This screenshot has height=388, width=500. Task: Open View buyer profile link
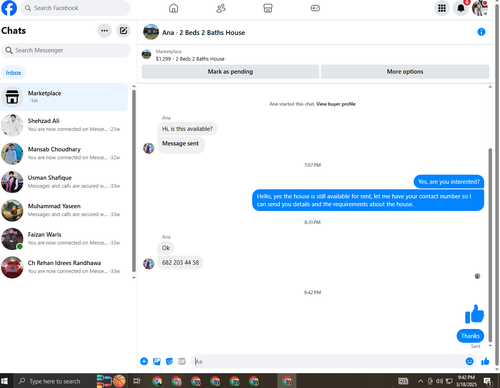(x=336, y=104)
